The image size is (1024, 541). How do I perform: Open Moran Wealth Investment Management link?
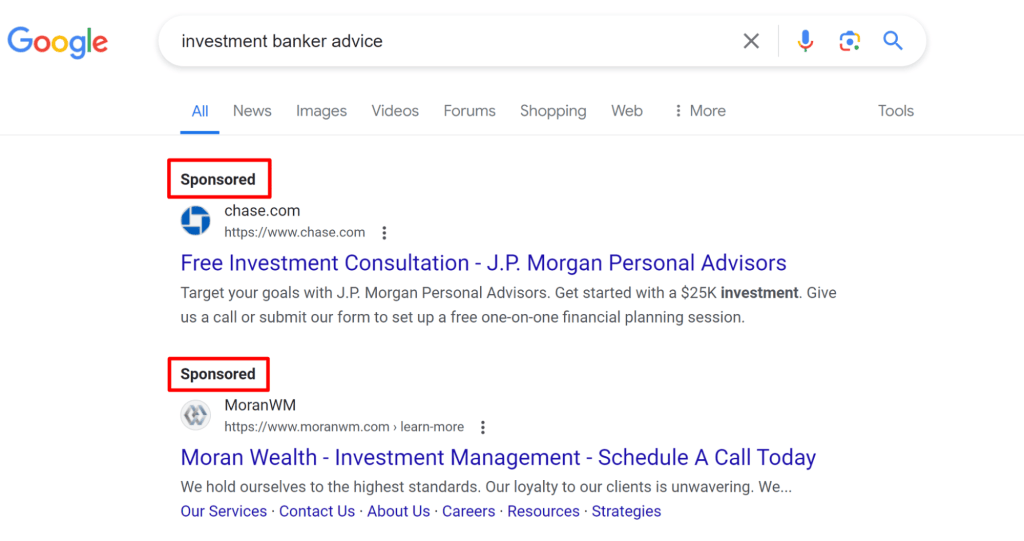498,458
